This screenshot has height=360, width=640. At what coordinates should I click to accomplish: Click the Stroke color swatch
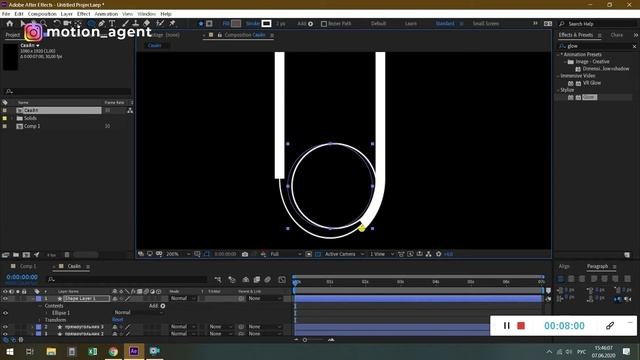[266, 24]
